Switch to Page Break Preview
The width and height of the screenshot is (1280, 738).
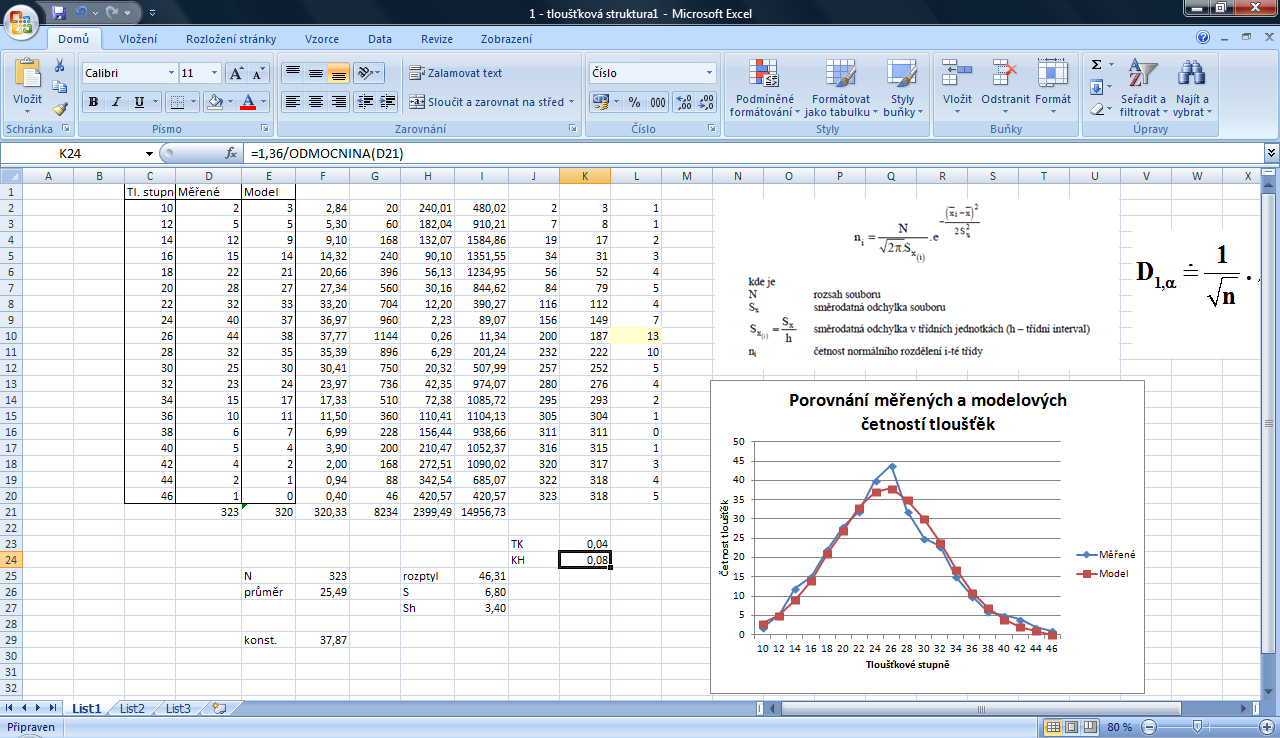[x=1090, y=727]
